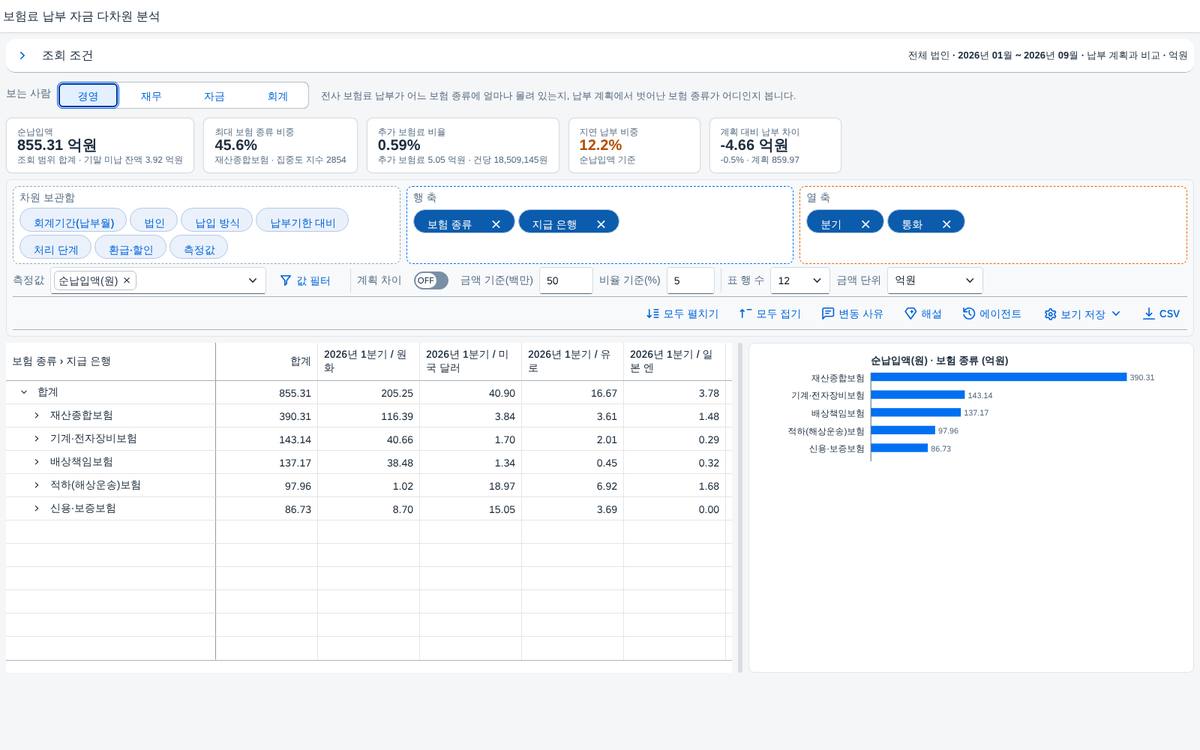Open the 값 필터 funnel icon

pos(285,281)
